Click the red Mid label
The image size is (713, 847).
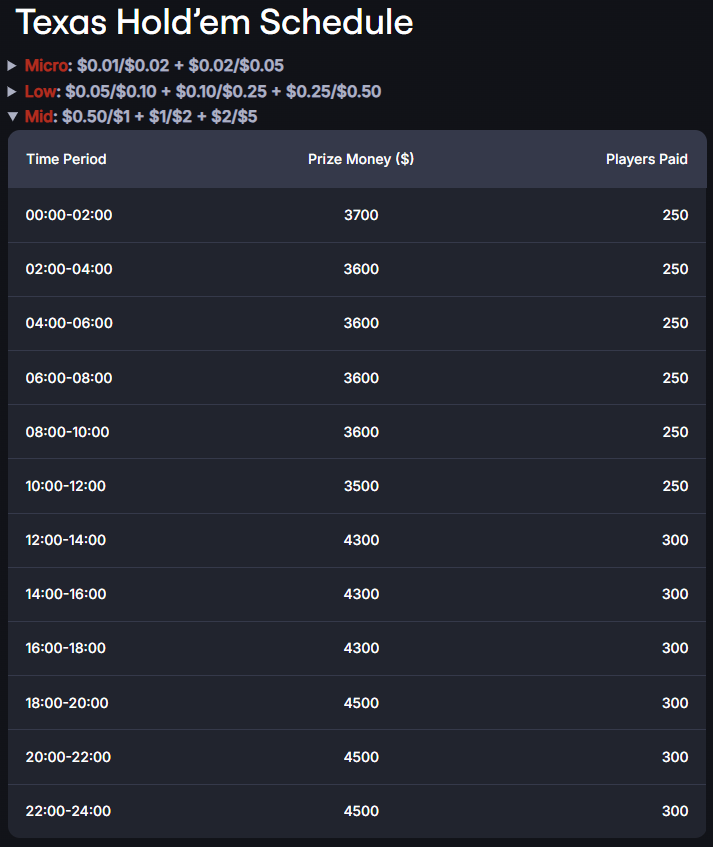(x=39, y=116)
